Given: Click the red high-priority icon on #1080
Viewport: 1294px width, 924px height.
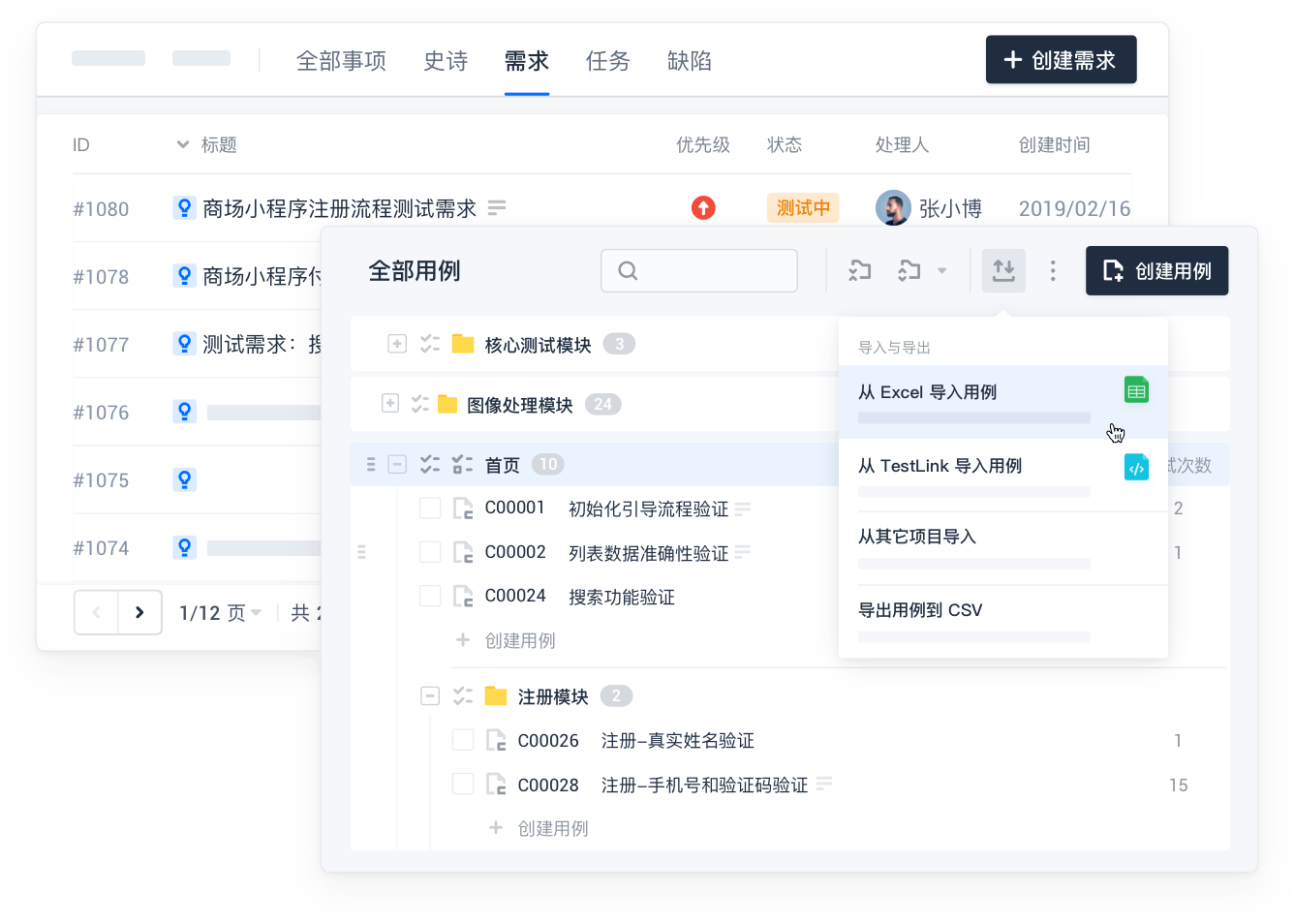Looking at the screenshot, I should click(703, 208).
